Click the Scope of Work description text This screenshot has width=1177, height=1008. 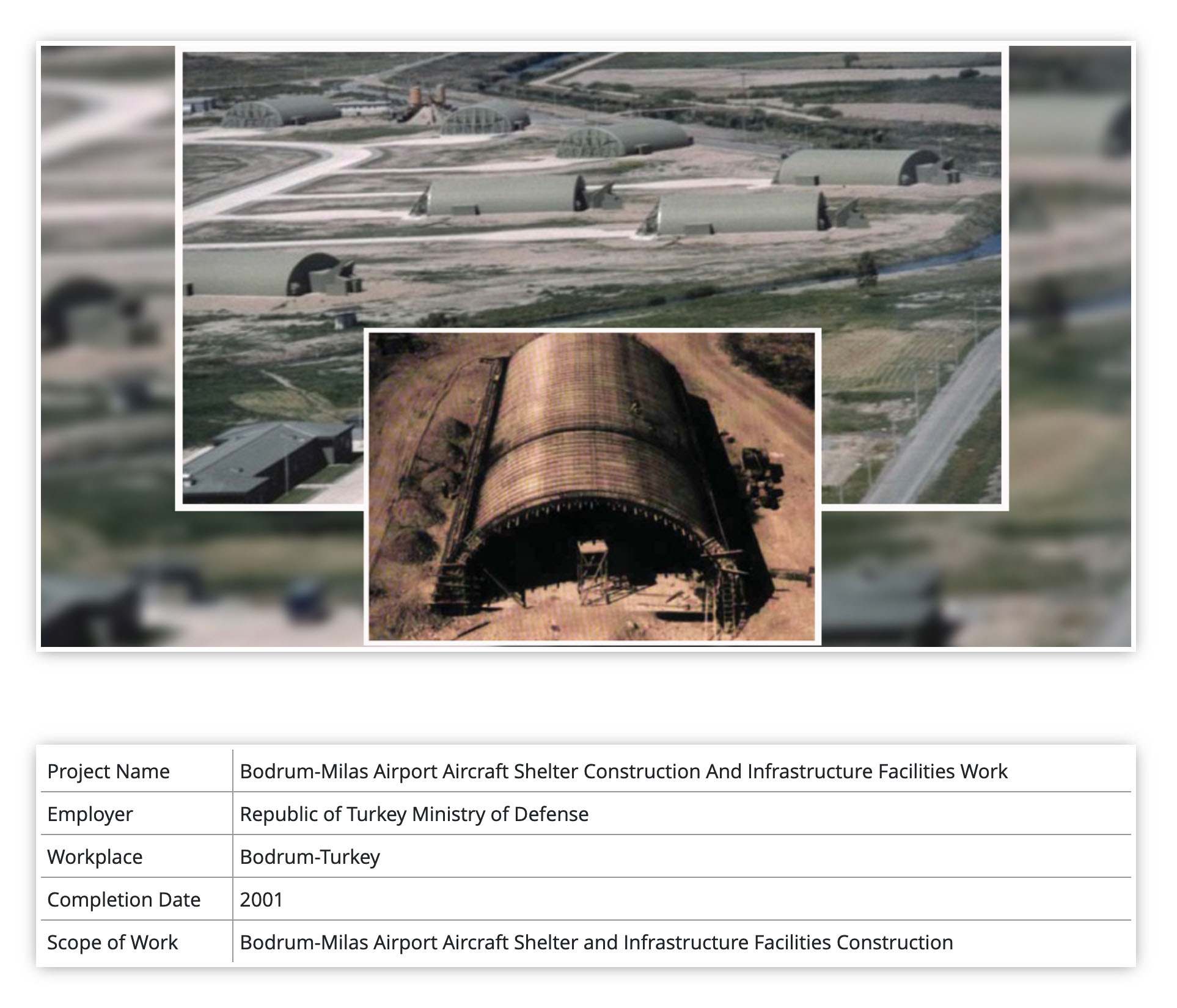pyautogui.click(x=596, y=943)
